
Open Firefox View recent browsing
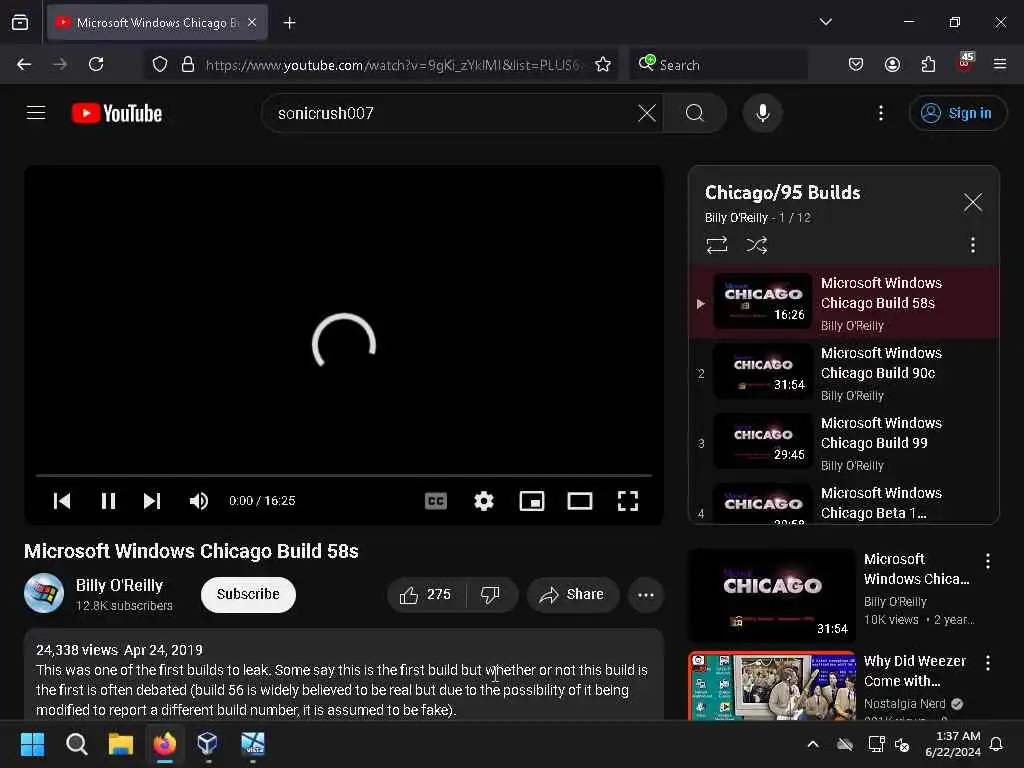coord(20,22)
